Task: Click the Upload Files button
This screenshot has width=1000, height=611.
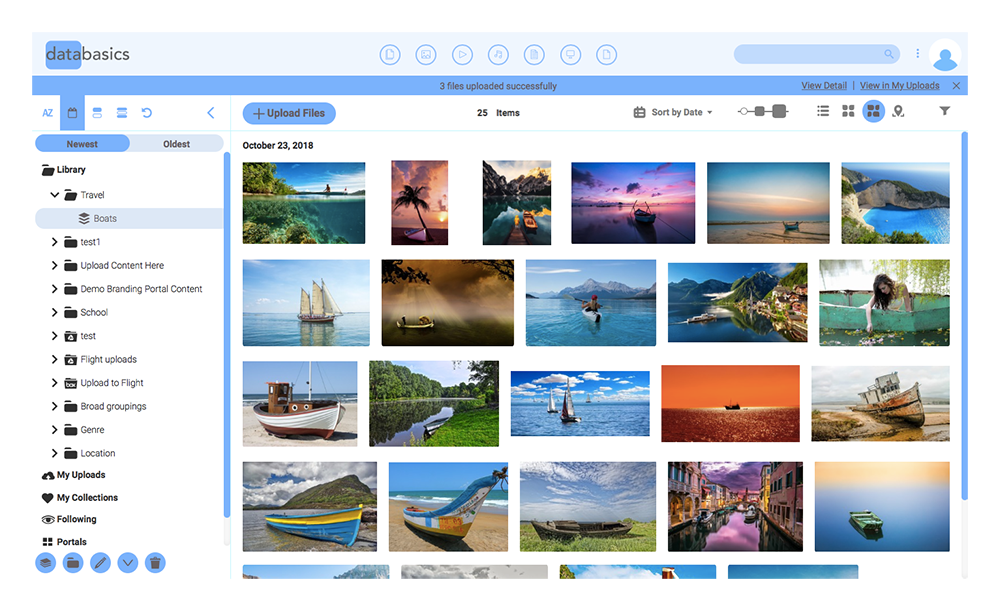Action: coord(288,113)
